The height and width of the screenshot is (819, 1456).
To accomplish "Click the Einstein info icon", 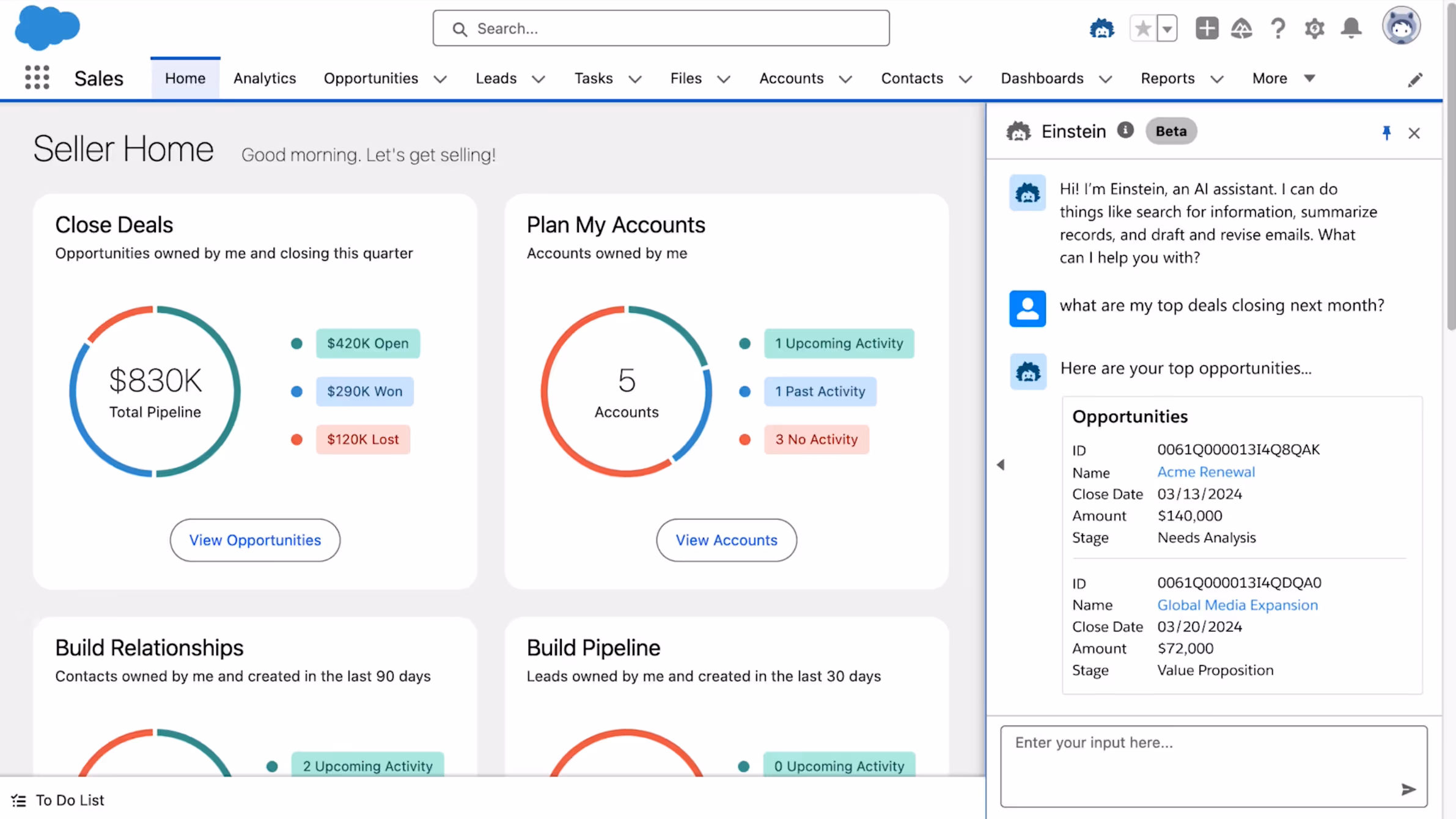I will 1125,130.
